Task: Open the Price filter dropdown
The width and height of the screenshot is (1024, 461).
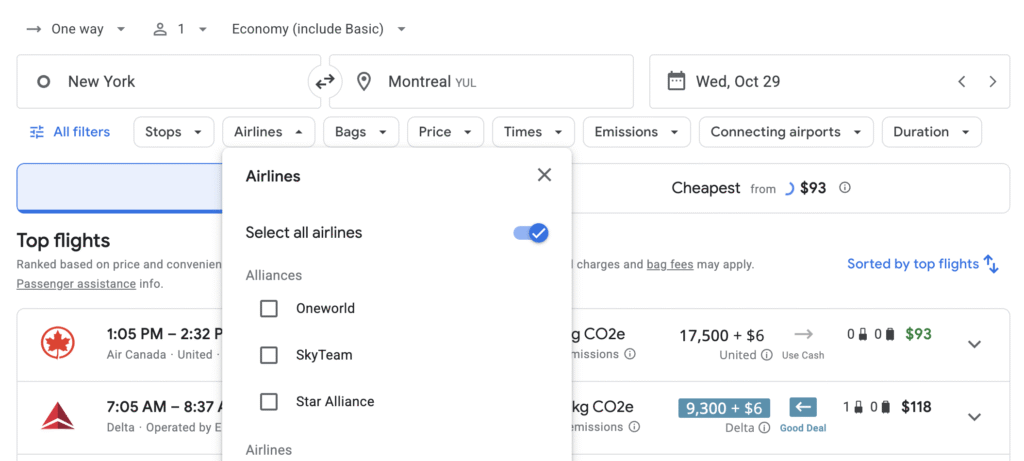Action: [445, 132]
